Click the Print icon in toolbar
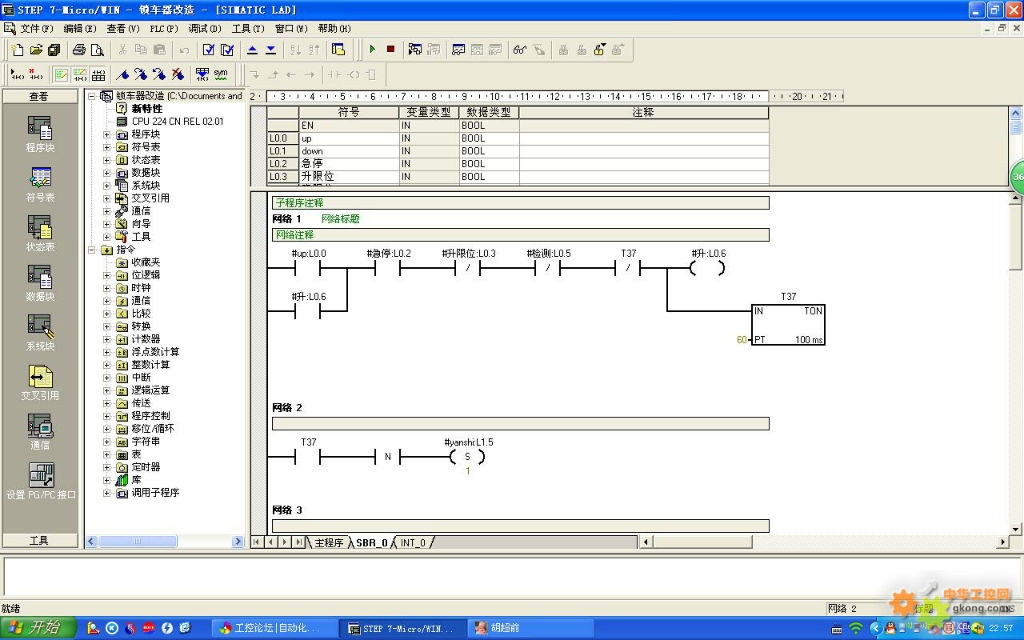1024x640 pixels. (x=79, y=50)
